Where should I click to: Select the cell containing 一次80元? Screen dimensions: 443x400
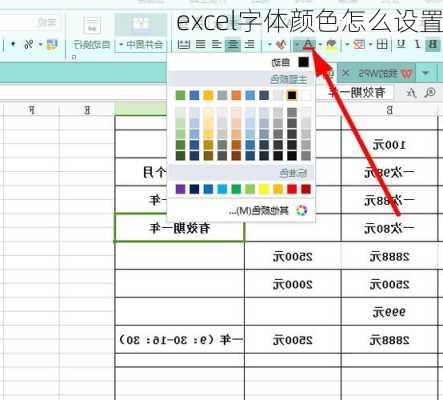pos(389,228)
